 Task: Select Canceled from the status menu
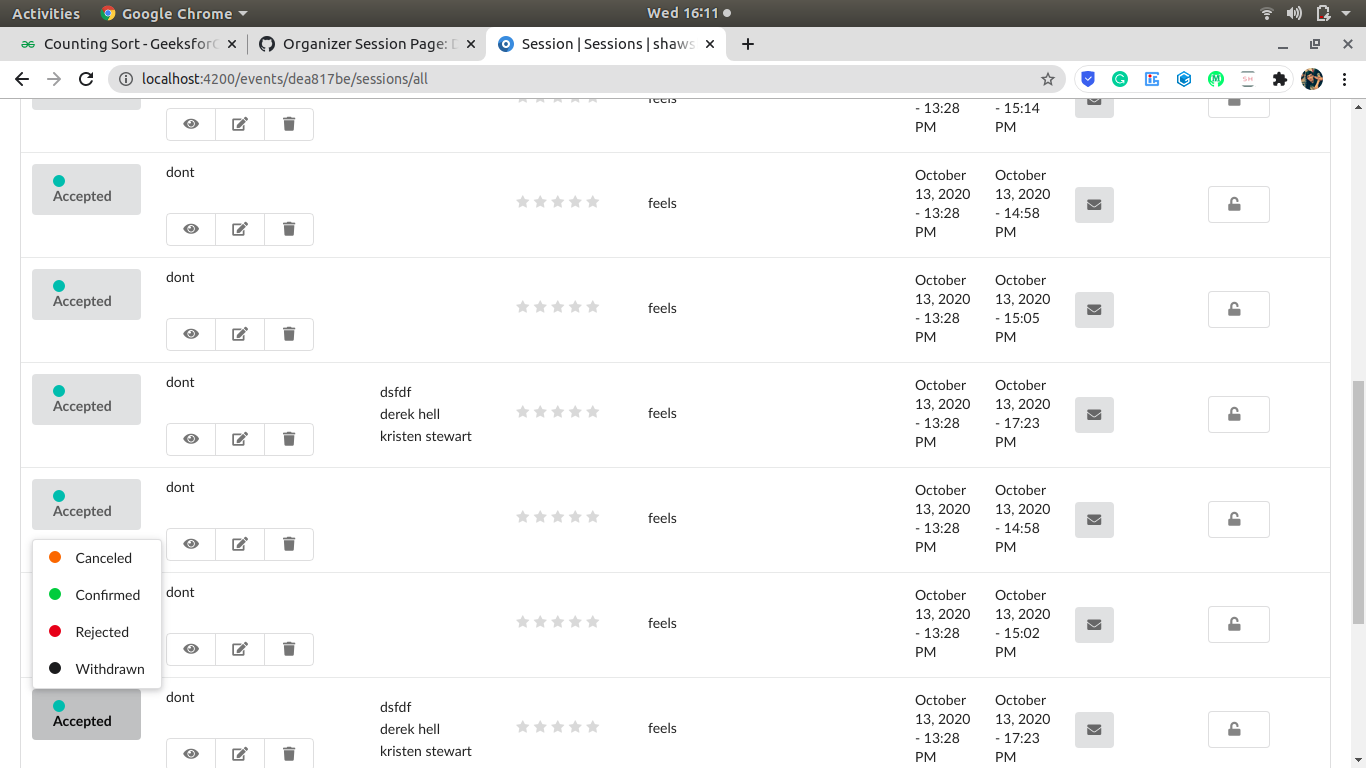point(97,558)
